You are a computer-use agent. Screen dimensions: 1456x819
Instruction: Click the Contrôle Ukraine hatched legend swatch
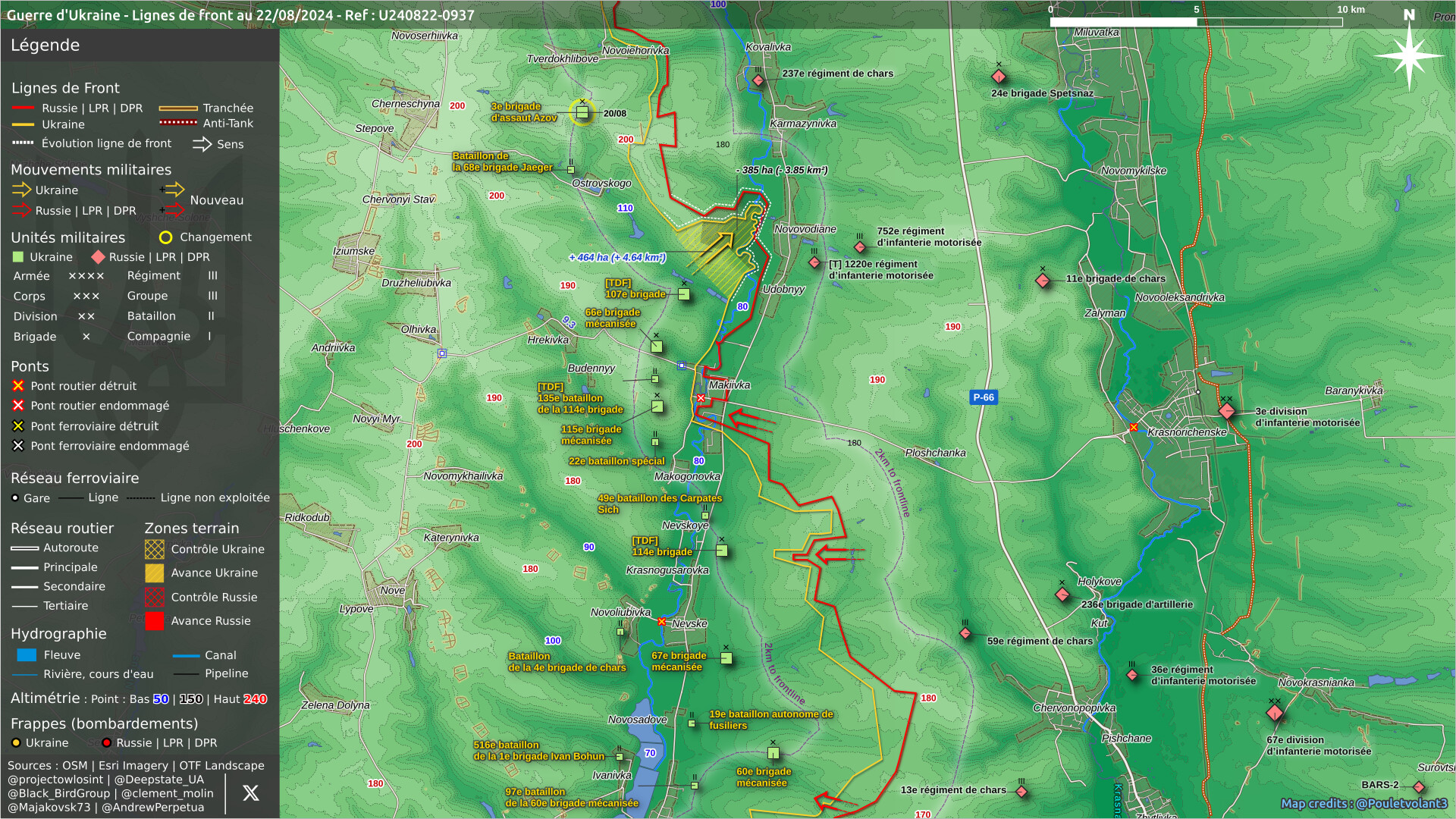pyautogui.click(x=155, y=549)
